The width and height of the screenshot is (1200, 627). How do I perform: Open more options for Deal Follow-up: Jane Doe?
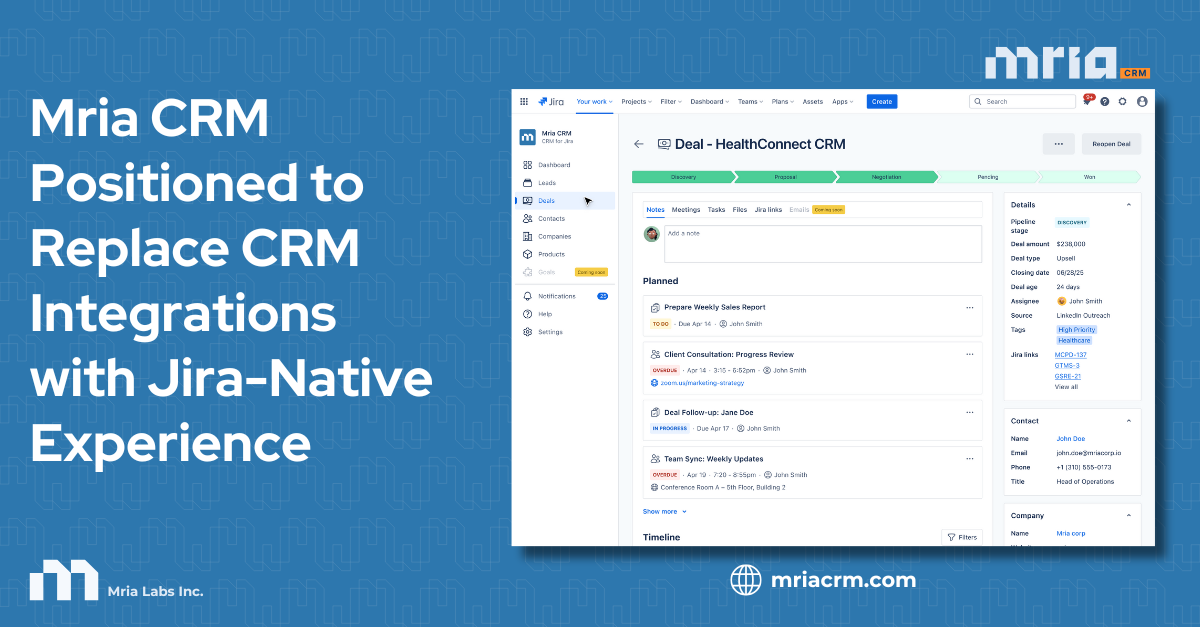(x=969, y=412)
